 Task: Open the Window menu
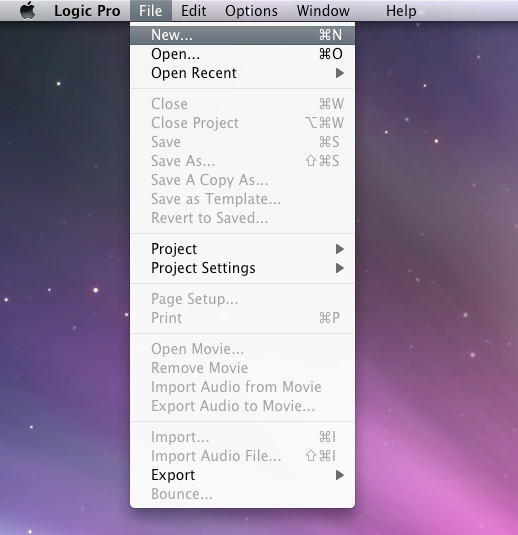pyautogui.click(x=323, y=11)
